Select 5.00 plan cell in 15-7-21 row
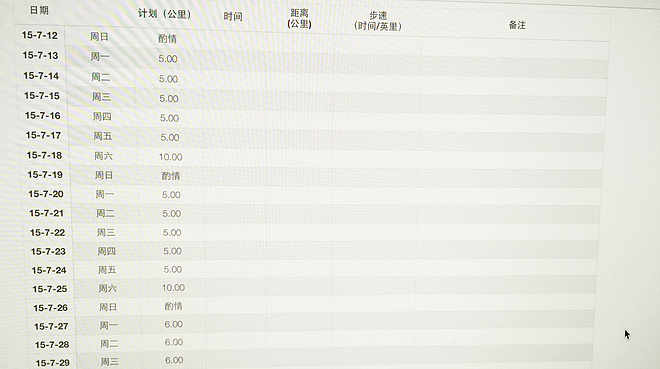660x369 pixels. coord(172,214)
